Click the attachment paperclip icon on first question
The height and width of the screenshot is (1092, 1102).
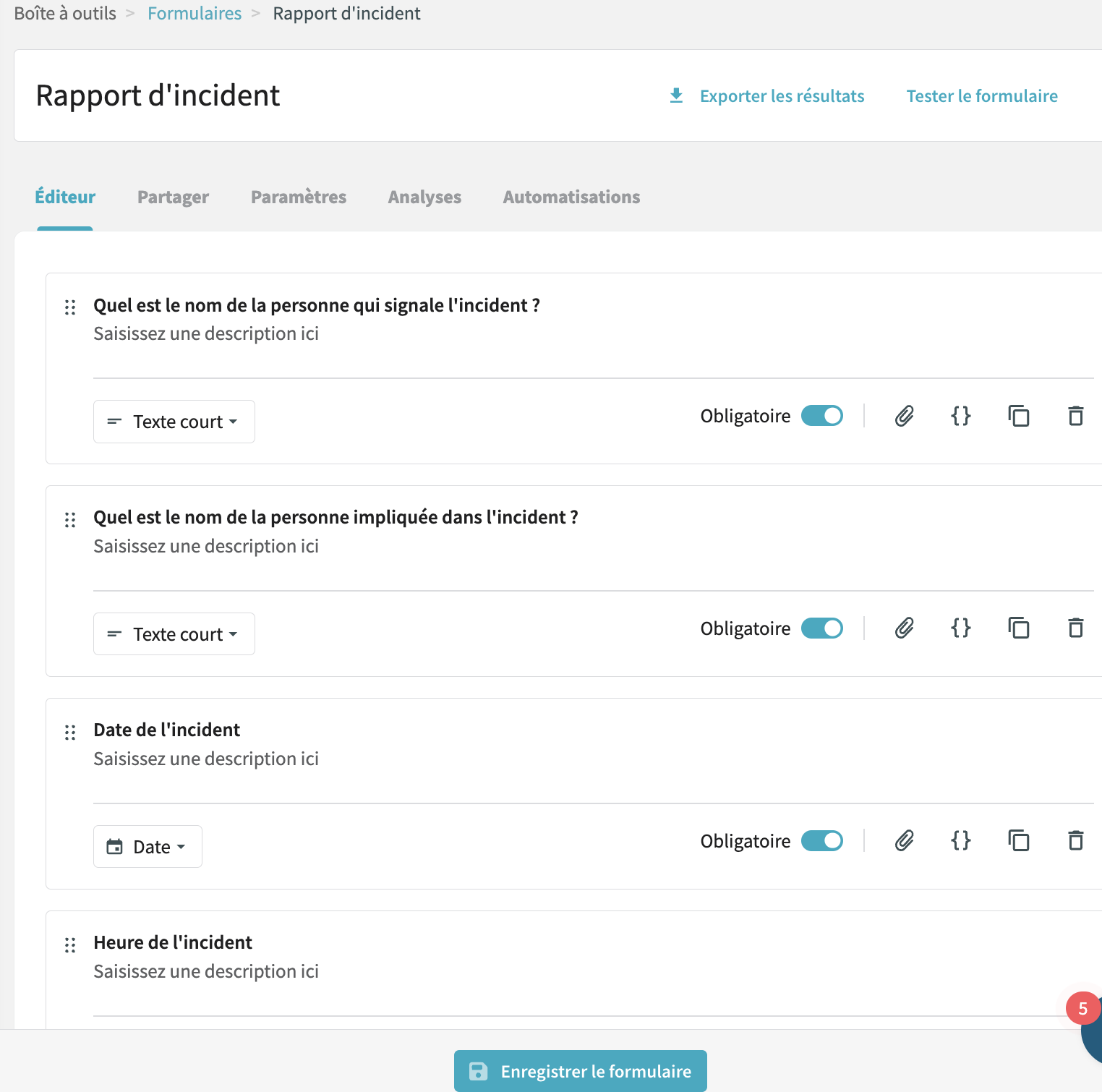tap(904, 416)
